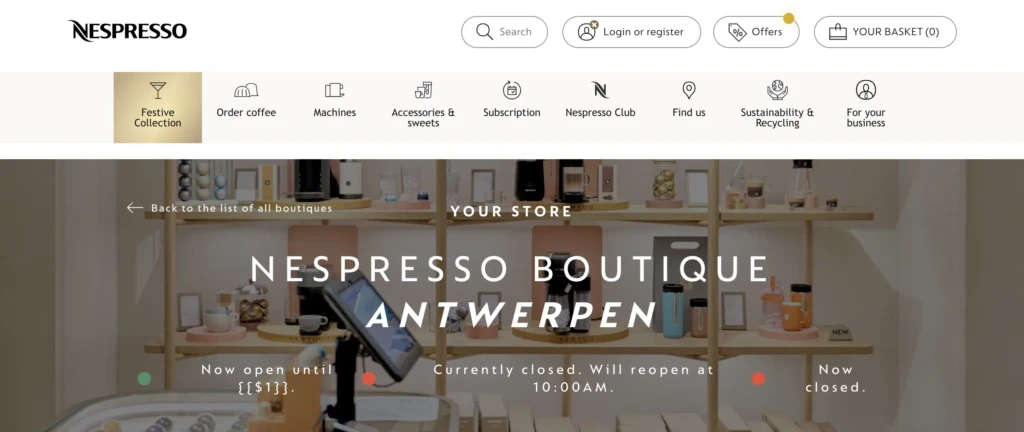Click the coffee machine icon above Machines
Viewport: 1024px width, 432px height.
pyautogui.click(x=334, y=90)
